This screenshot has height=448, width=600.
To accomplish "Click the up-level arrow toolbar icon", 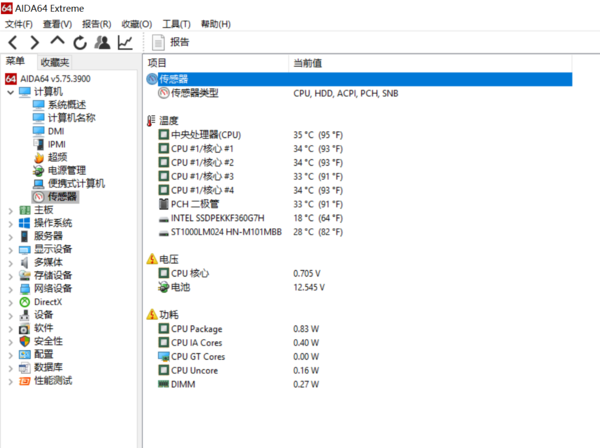I will pyautogui.click(x=57, y=41).
